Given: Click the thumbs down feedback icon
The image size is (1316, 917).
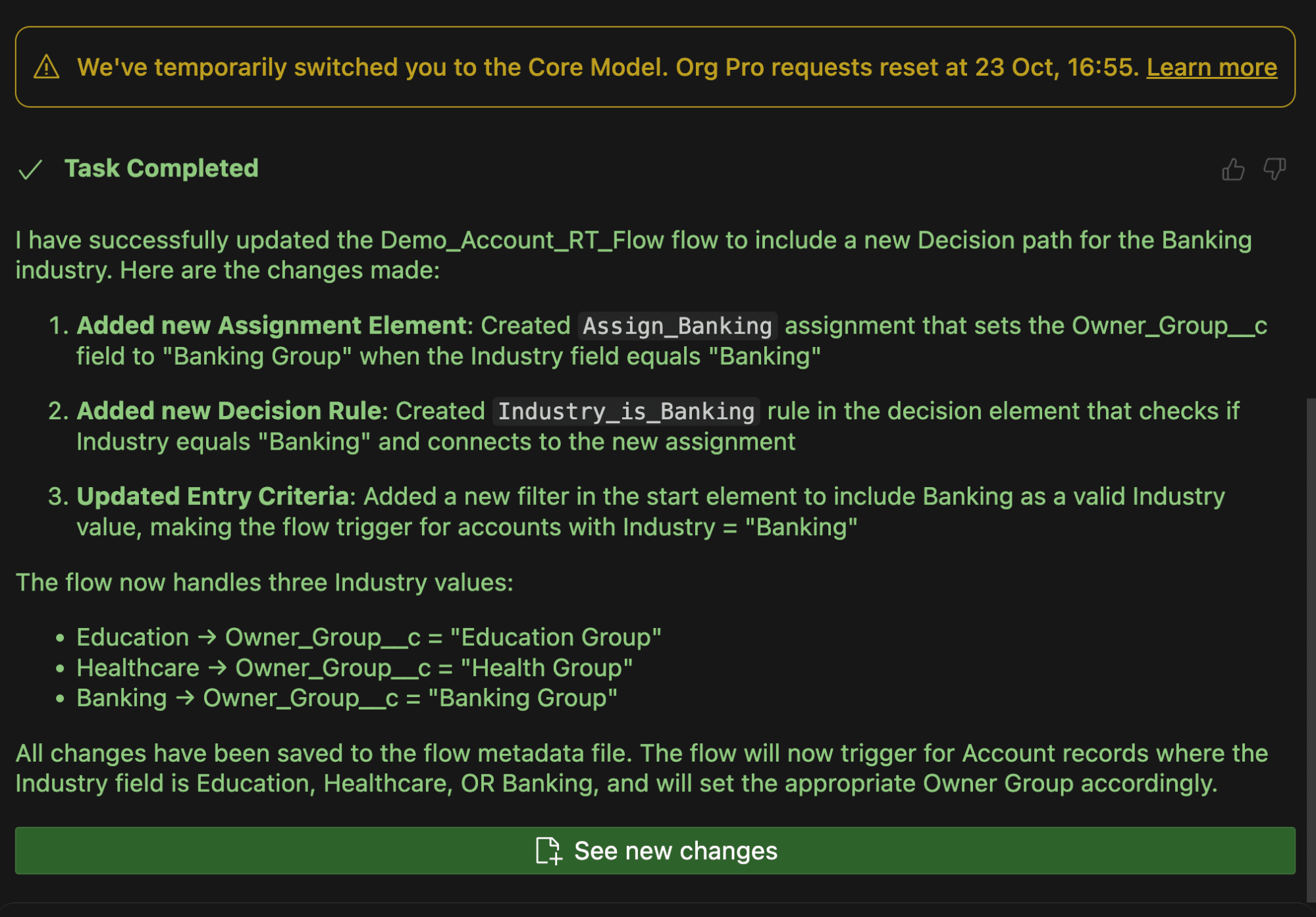Looking at the screenshot, I should pos(1275,169).
